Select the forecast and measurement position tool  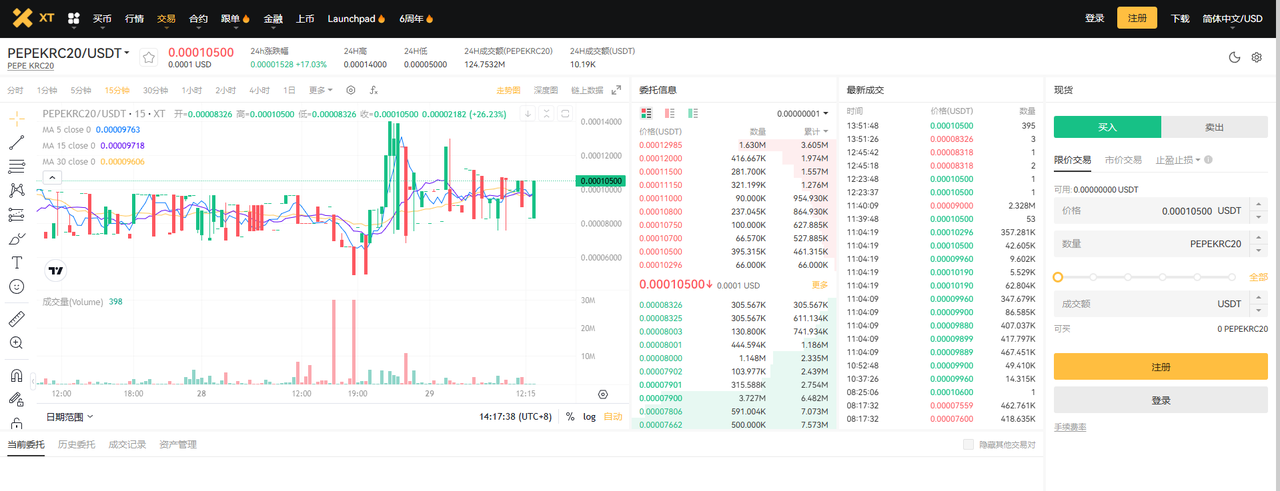(16, 214)
